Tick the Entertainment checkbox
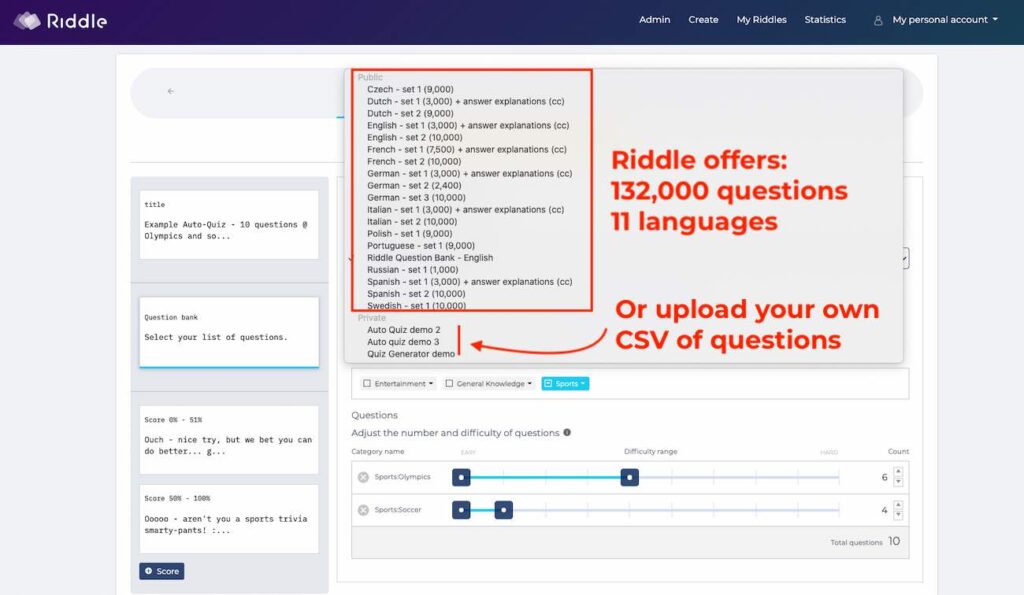The image size is (1024, 595). click(367, 383)
